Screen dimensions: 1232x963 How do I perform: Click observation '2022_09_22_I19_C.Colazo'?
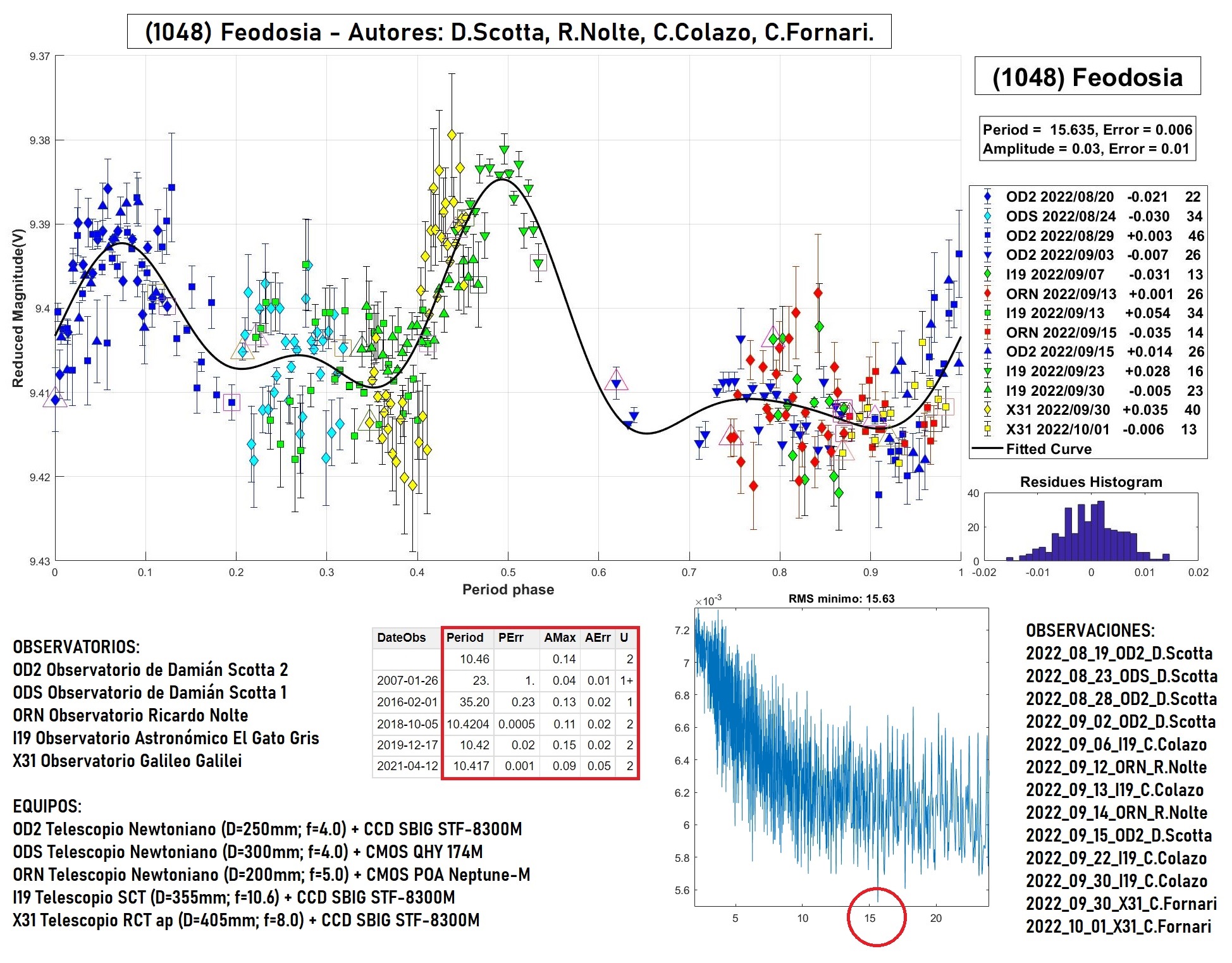(1116, 858)
